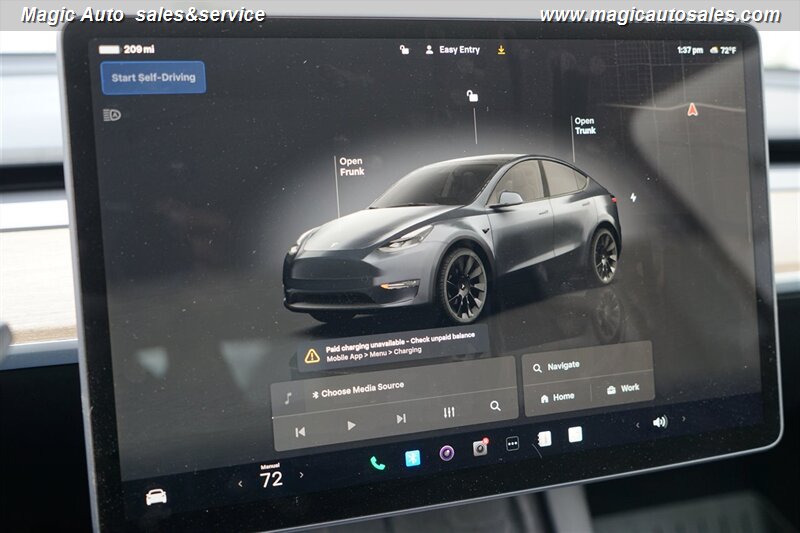Tap the charge port lightning bolt icon

coord(632,197)
